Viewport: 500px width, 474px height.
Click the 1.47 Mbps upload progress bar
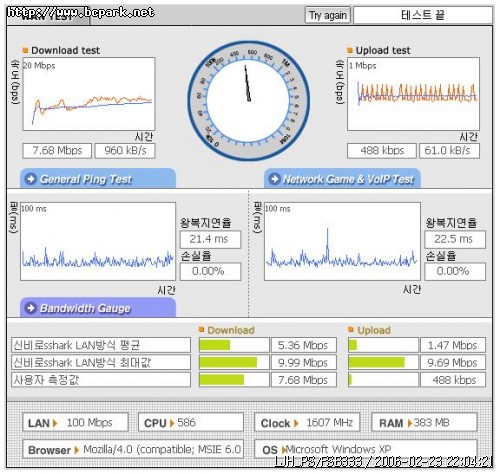tap(383, 345)
